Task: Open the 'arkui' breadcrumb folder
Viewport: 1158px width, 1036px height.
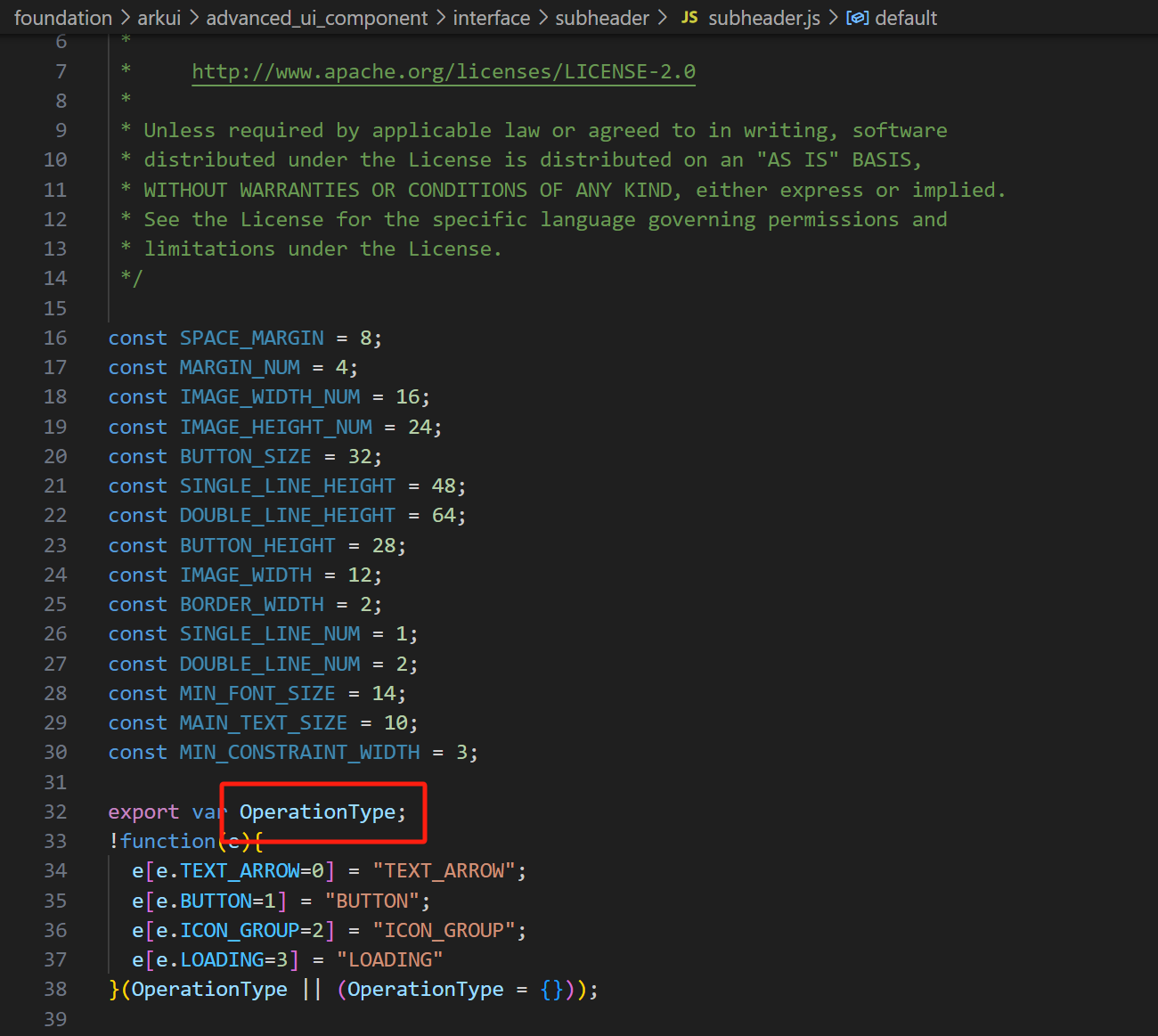Action: (159, 18)
